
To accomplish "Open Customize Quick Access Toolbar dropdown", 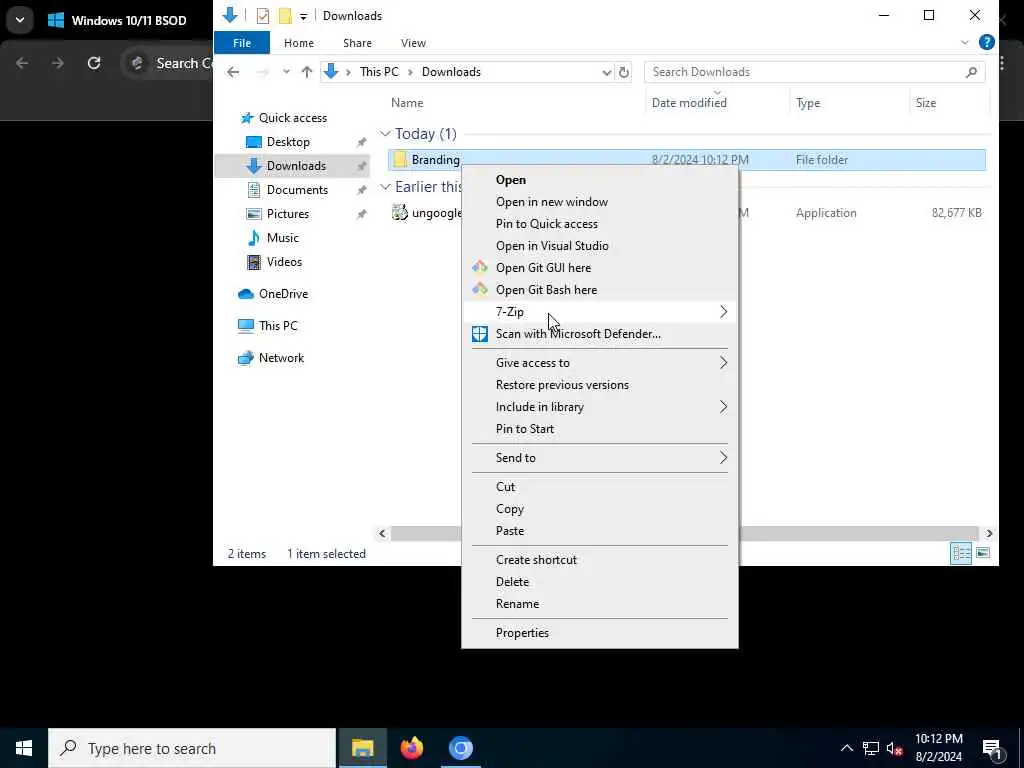I will pyautogui.click(x=304, y=16).
